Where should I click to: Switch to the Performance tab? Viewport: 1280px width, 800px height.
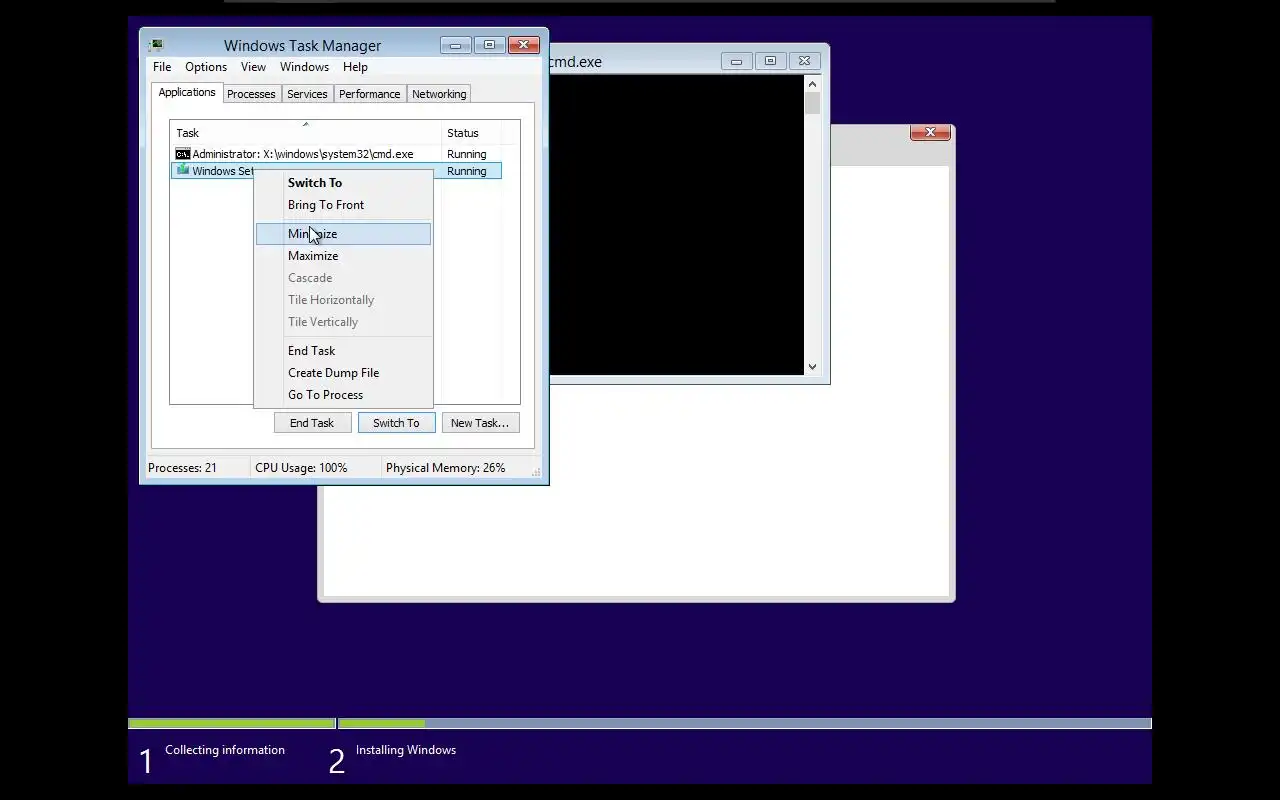click(x=369, y=94)
